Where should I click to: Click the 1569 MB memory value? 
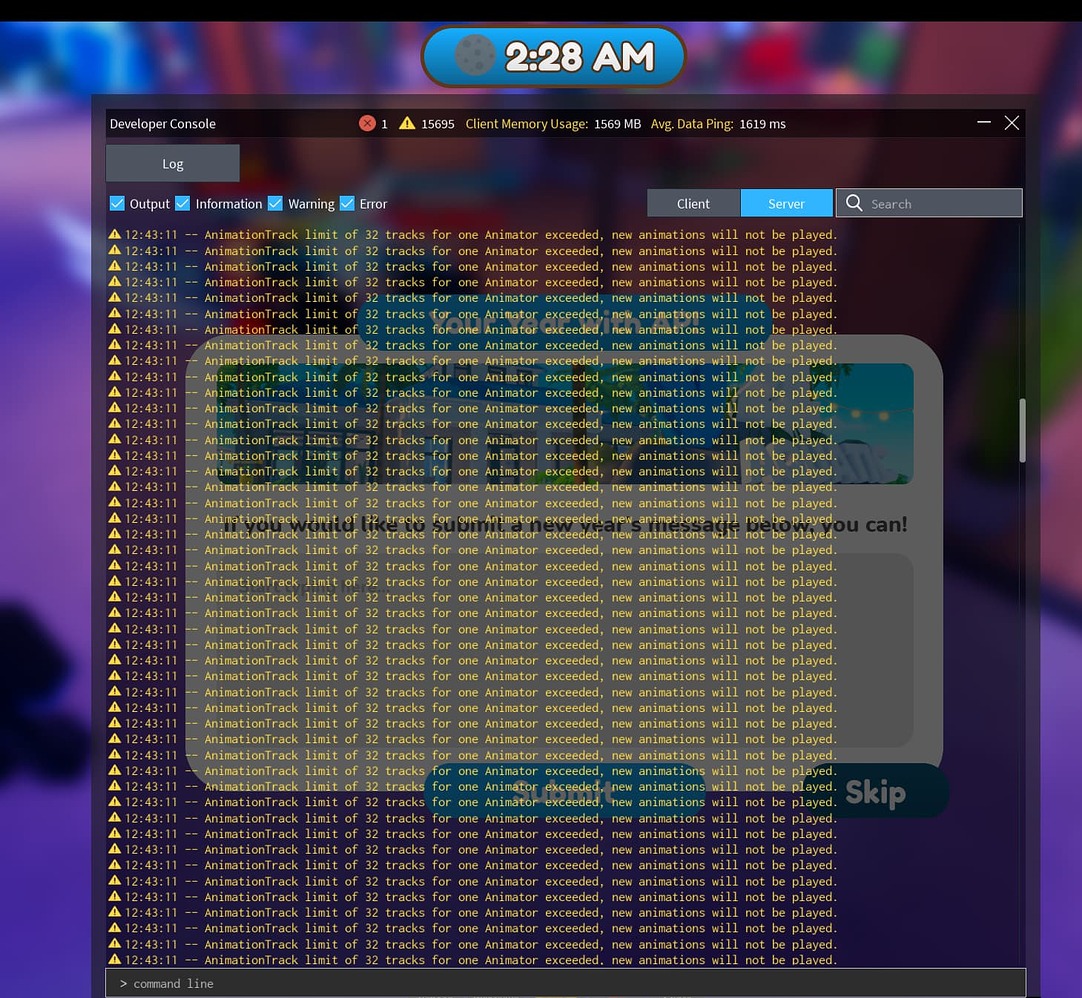click(x=618, y=124)
